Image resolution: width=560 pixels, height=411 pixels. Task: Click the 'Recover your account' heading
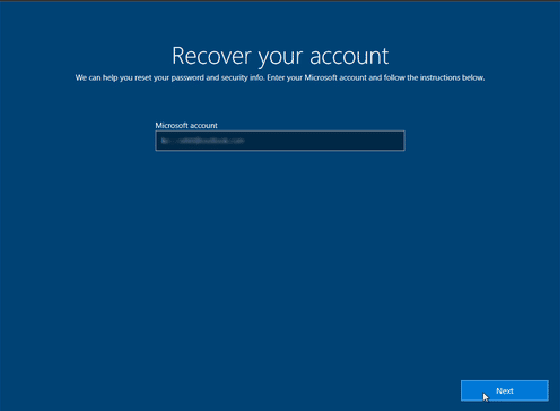[280, 56]
